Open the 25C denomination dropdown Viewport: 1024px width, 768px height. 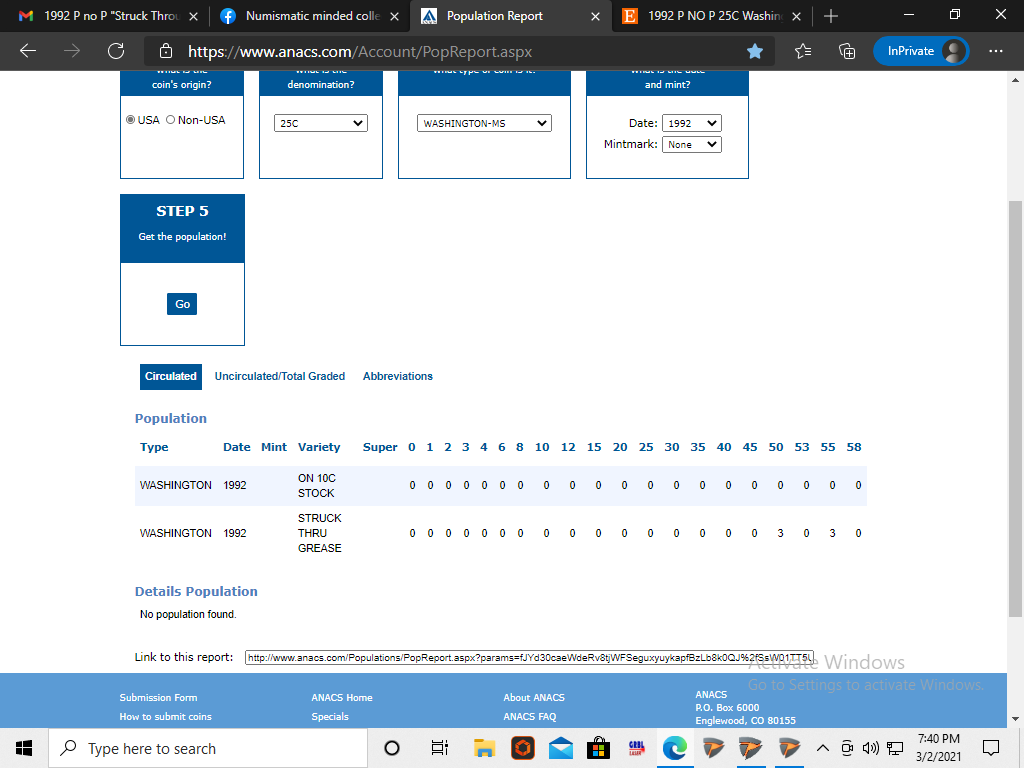(x=321, y=123)
